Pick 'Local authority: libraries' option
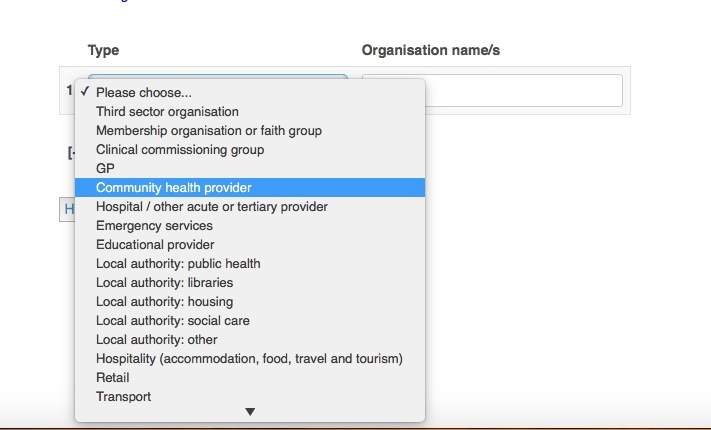This screenshot has width=711, height=430. (164, 283)
